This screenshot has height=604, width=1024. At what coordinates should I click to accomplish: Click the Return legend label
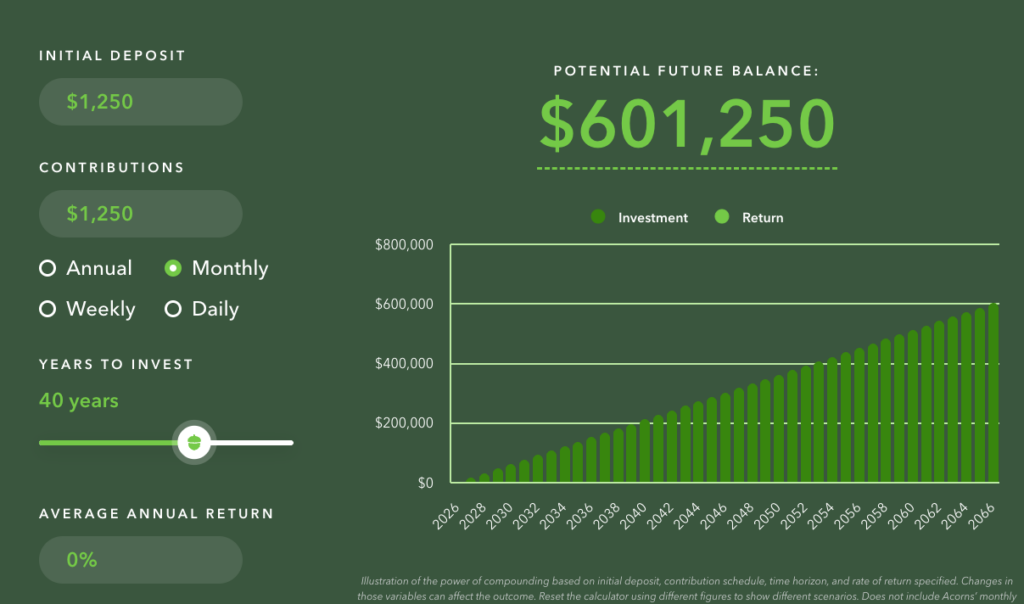(x=762, y=218)
